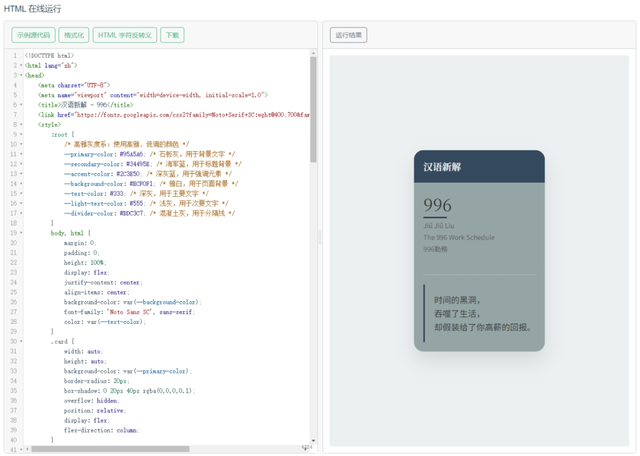
Task: Collapse the head tag fold arrow on line 3
Action: (21, 75)
